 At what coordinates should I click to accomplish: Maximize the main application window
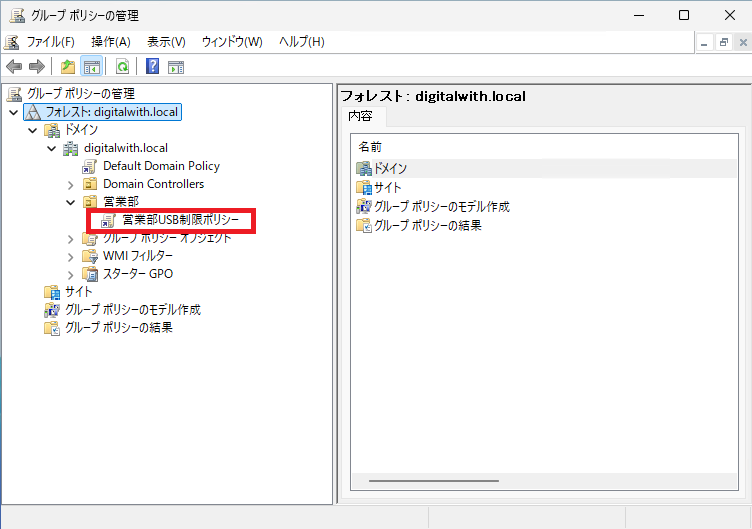tap(684, 15)
